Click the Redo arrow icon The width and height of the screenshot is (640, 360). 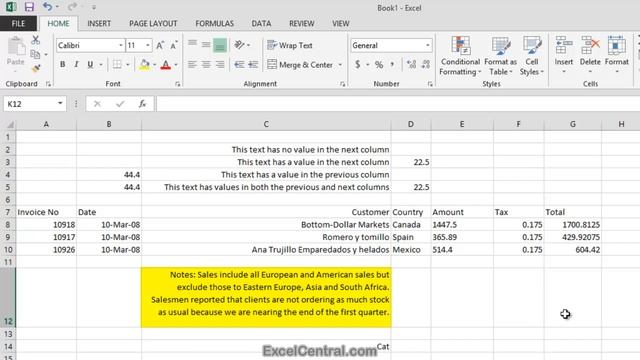coord(72,7)
